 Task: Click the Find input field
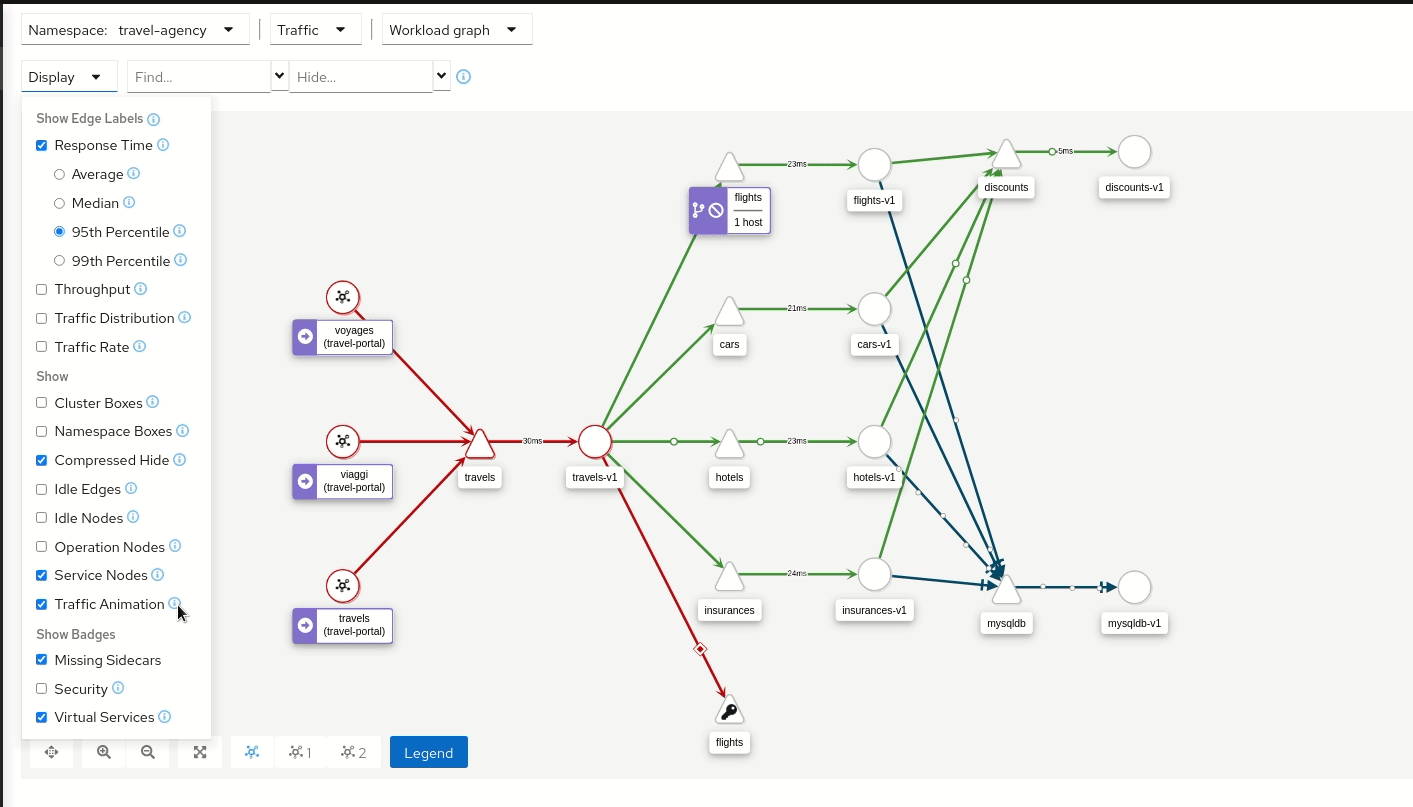[198, 77]
